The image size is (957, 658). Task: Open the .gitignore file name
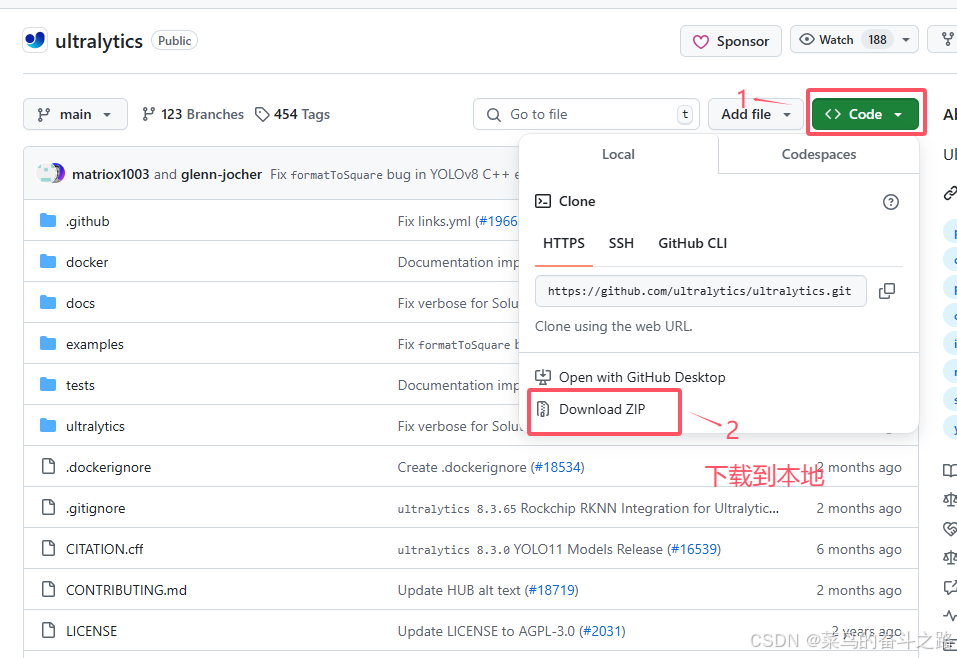click(96, 508)
